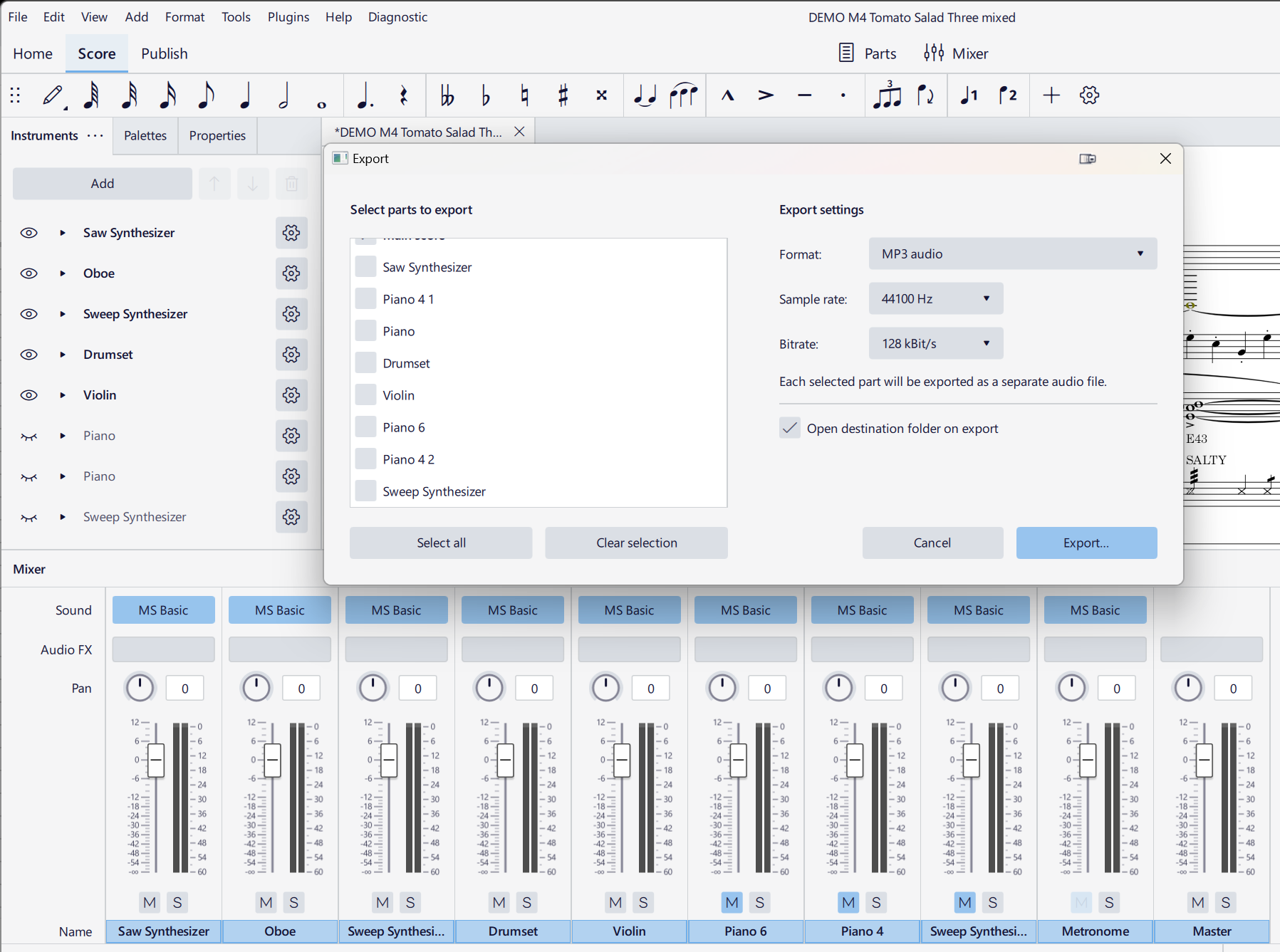Add tenuto articulation

coord(805,95)
